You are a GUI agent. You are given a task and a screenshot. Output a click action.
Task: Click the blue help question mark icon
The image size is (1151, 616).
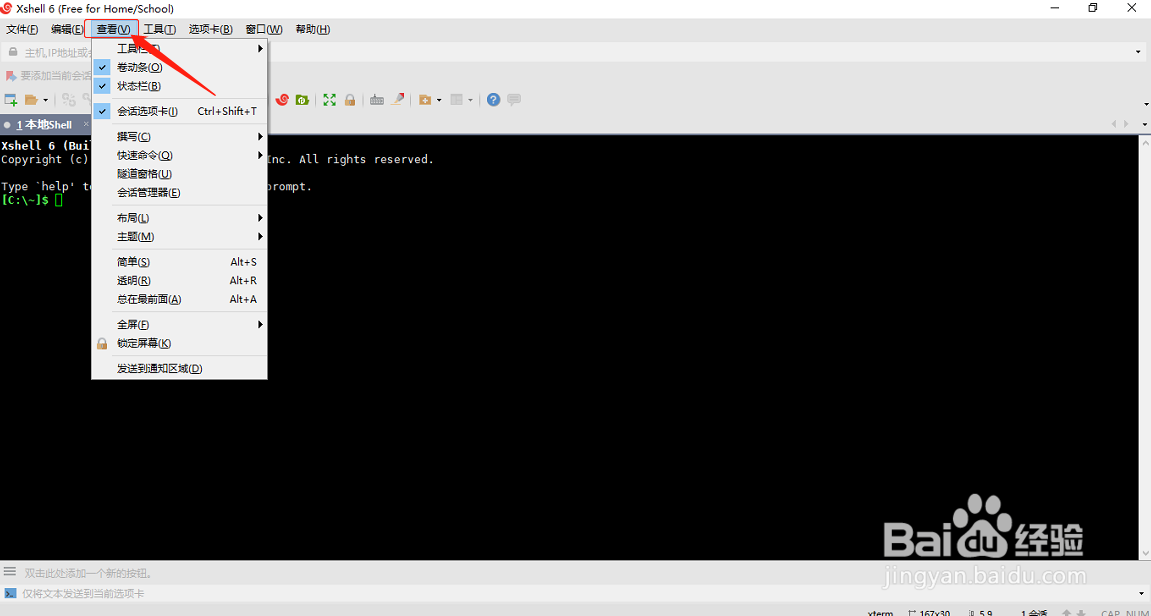493,100
